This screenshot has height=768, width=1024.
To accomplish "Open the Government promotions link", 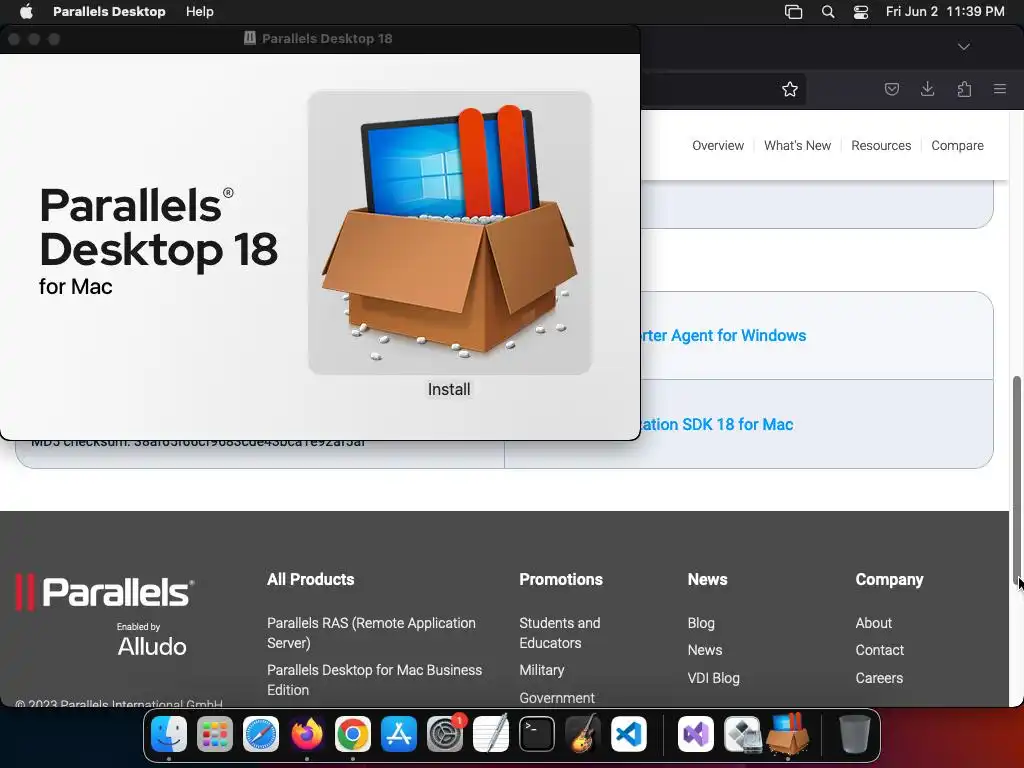I will [557, 697].
